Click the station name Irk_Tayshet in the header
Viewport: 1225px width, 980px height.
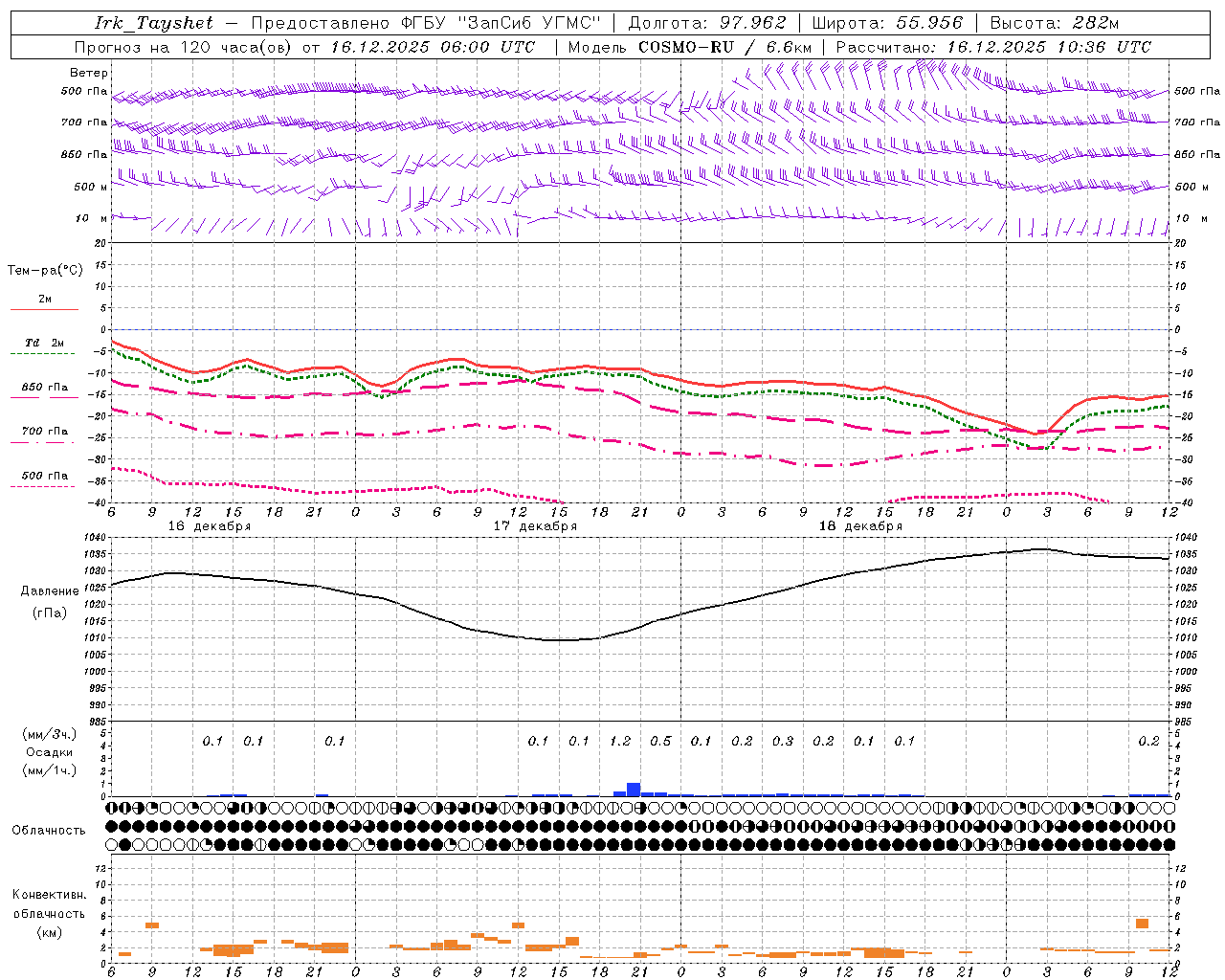[154, 23]
